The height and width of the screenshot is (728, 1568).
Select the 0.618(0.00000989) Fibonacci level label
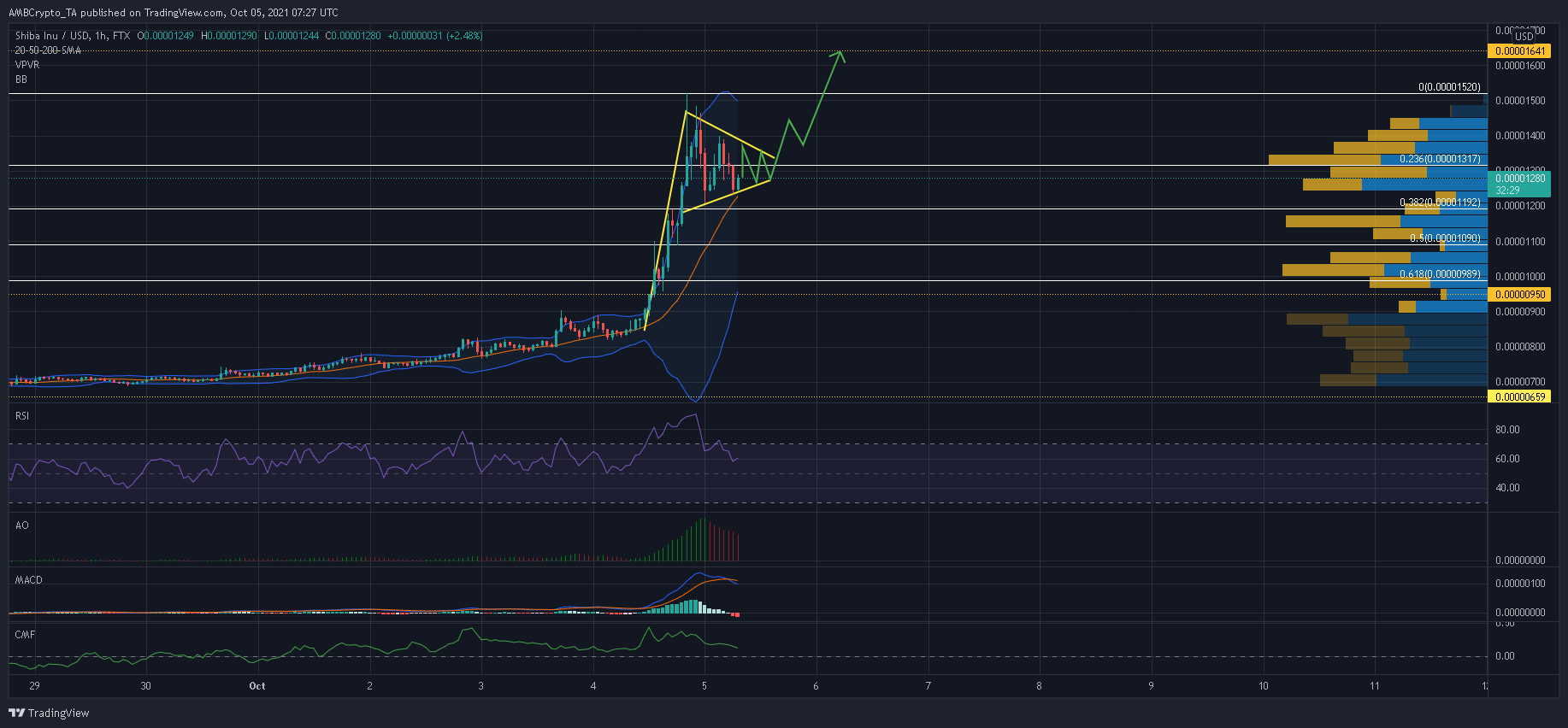[x=1440, y=274]
